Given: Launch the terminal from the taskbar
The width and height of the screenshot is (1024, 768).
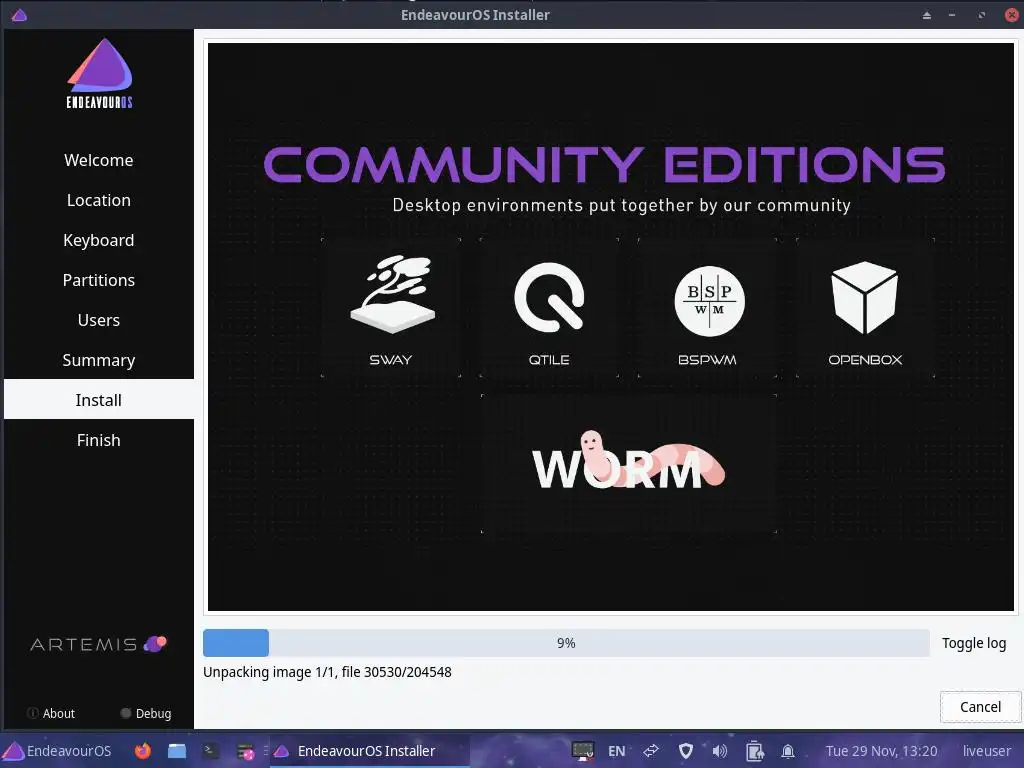Looking at the screenshot, I should (210, 751).
